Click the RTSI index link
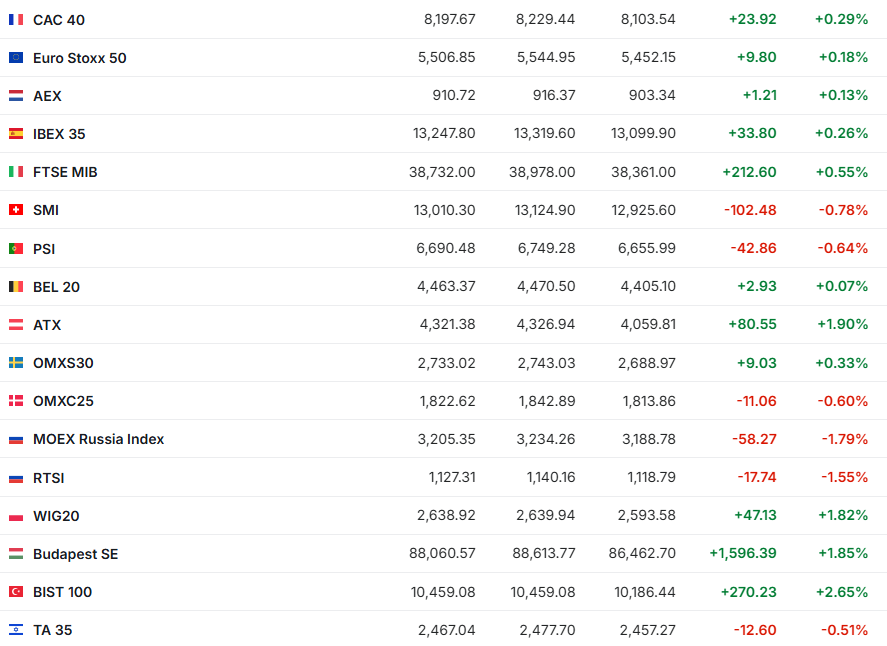 pos(48,478)
